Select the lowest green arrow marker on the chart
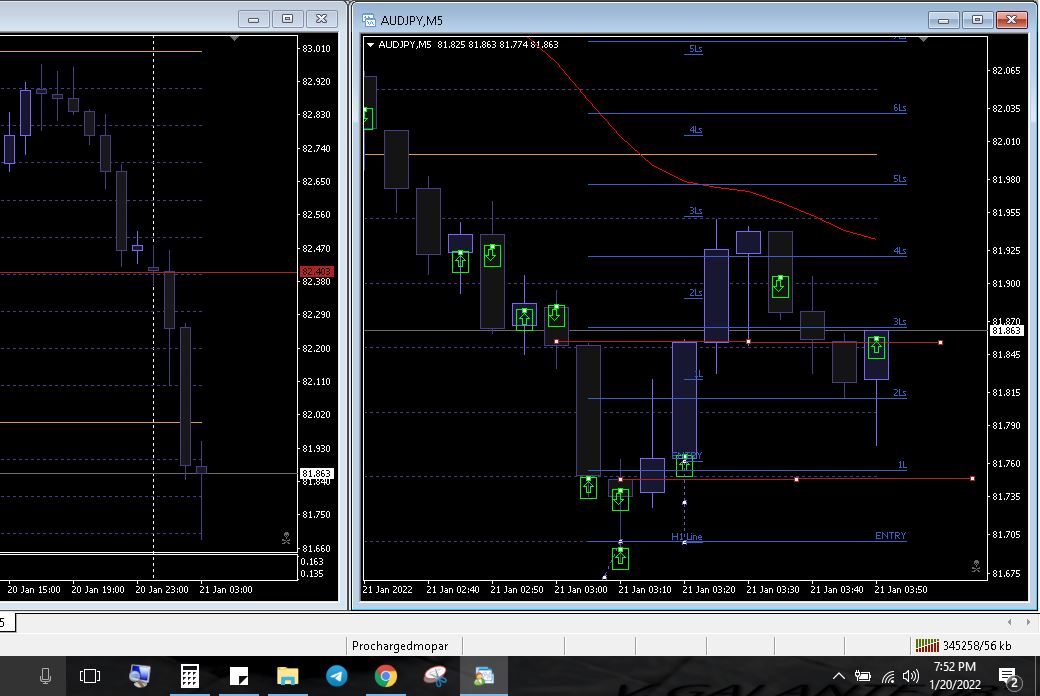The image size is (1040, 696). click(620, 557)
